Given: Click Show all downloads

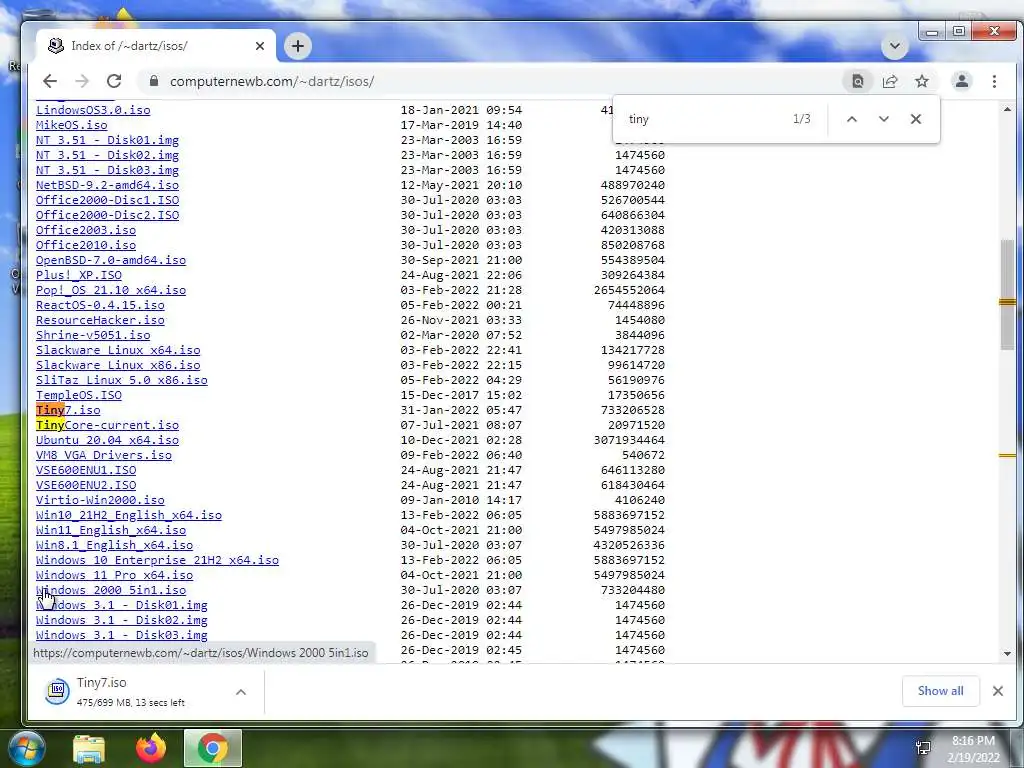Looking at the screenshot, I should point(940,691).
